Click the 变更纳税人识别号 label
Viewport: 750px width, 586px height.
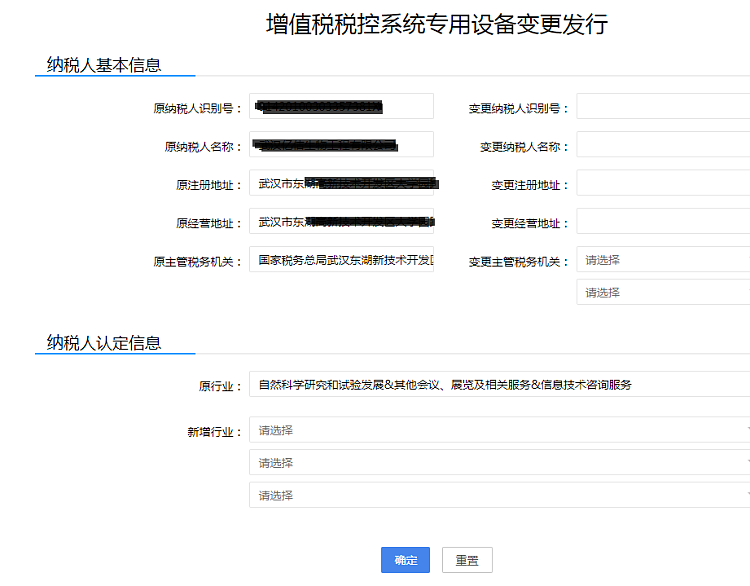[518, 109]
